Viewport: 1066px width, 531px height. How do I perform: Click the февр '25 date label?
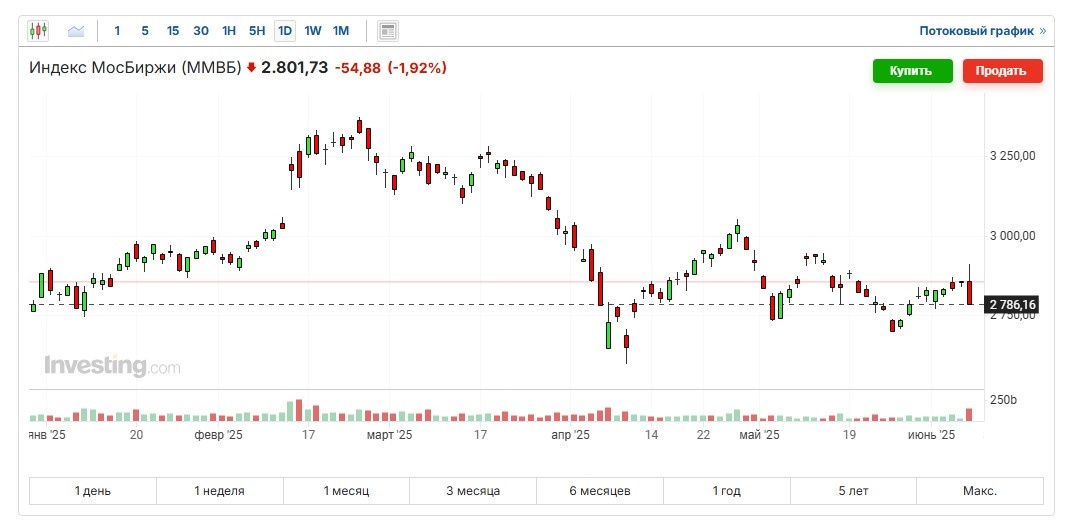pos(218,434)
